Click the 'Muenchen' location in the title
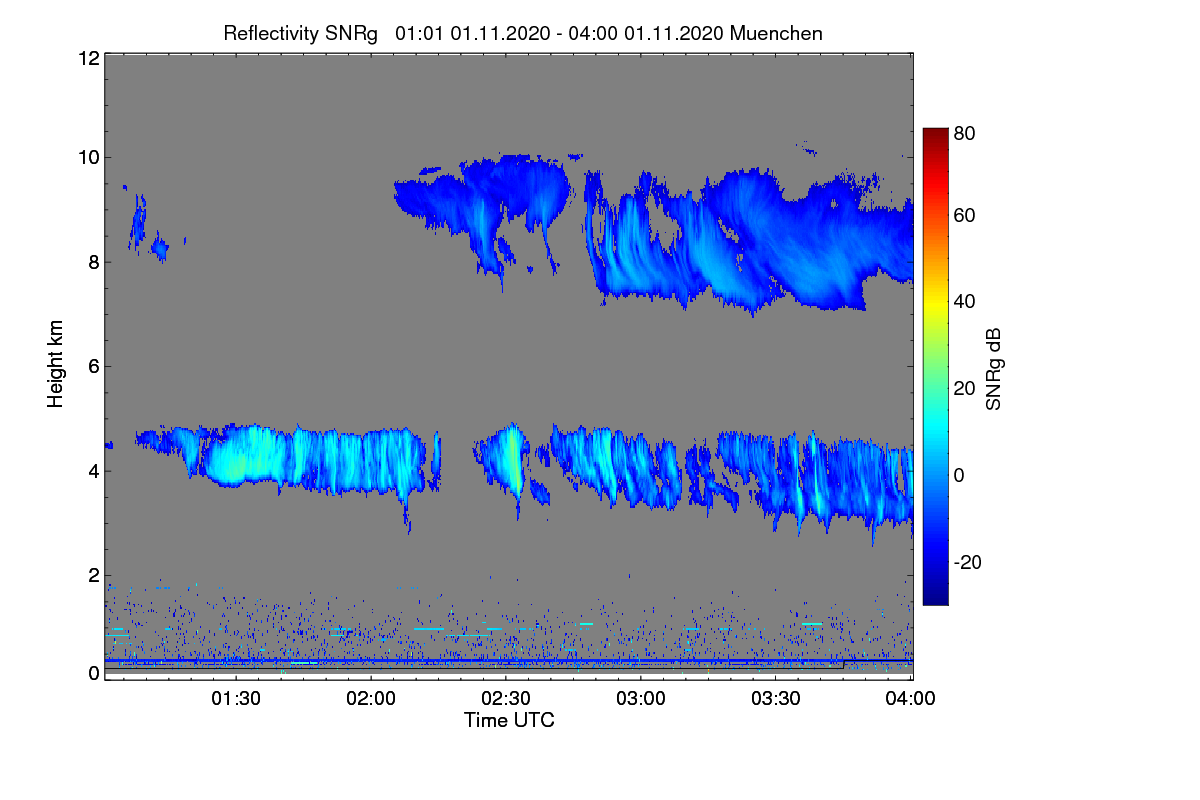1200x800 pixels. [x=776, y=33]
